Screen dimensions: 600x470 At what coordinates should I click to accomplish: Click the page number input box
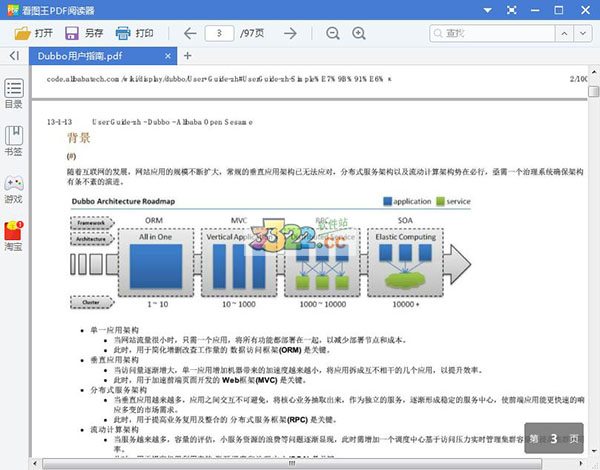tap(219, 33)
